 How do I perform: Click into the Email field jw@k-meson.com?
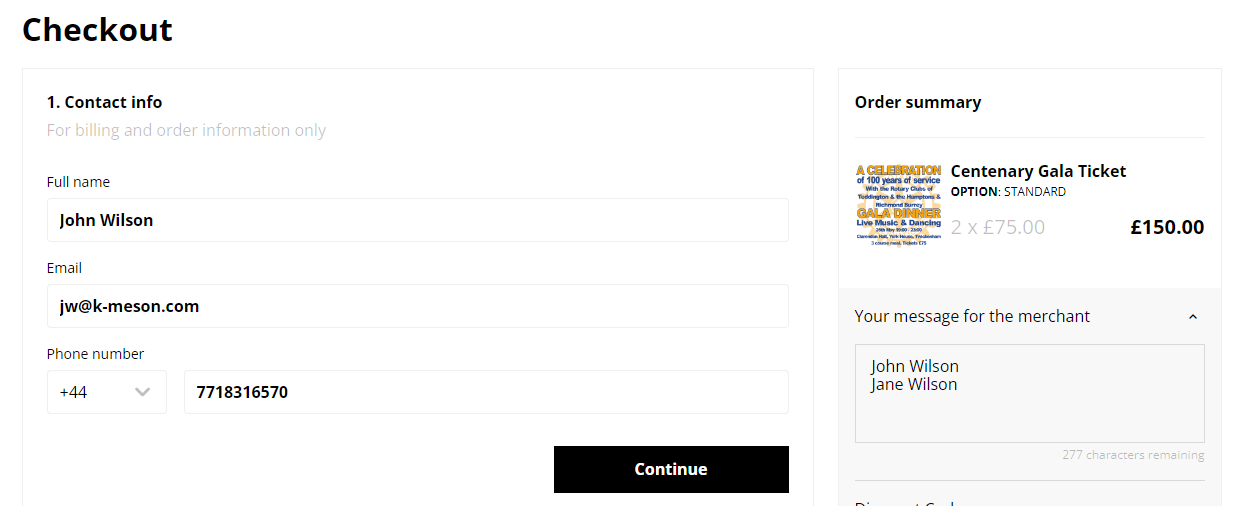tap(418, 306)
